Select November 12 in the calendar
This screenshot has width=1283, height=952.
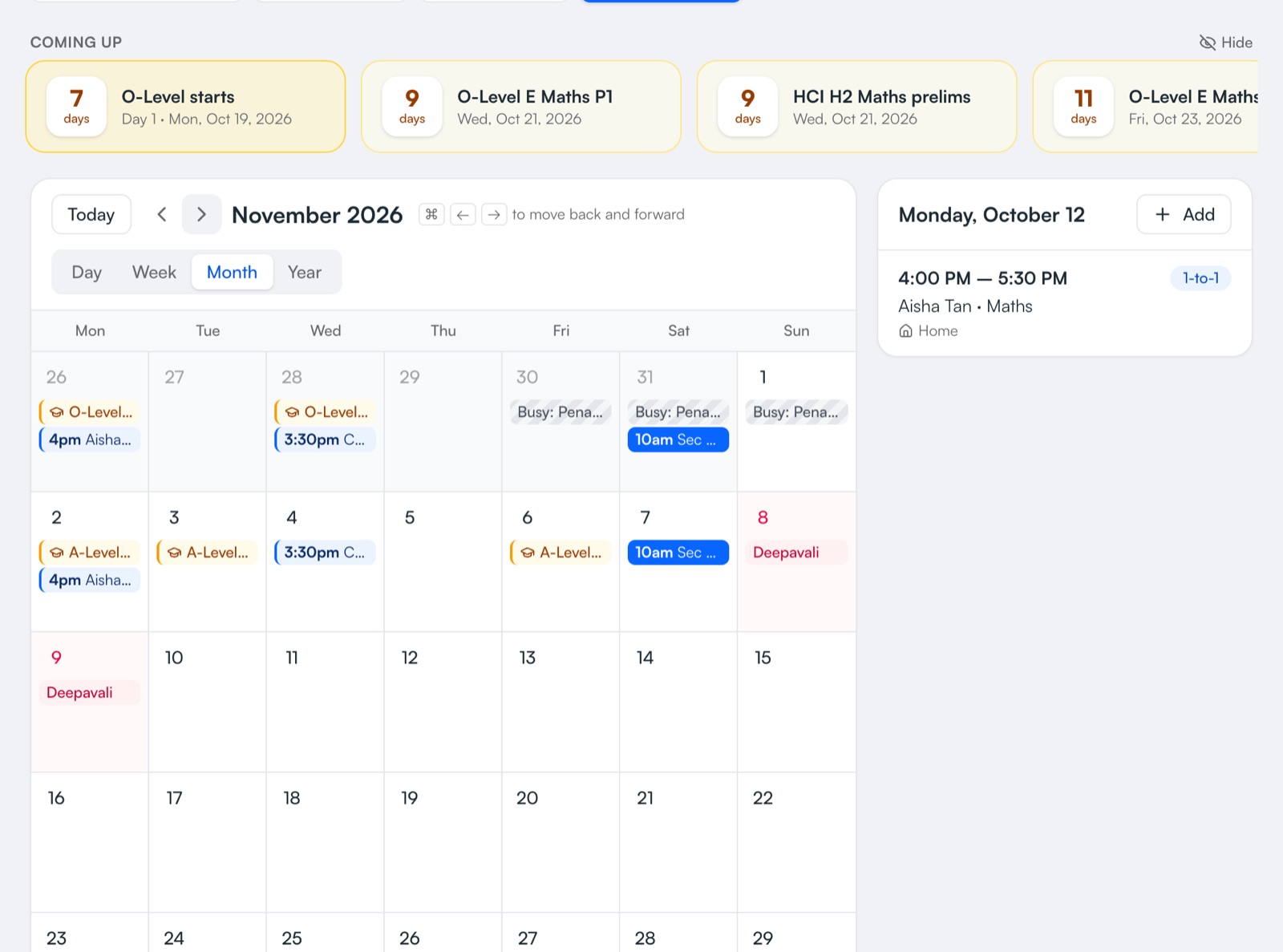click(443, 702)
